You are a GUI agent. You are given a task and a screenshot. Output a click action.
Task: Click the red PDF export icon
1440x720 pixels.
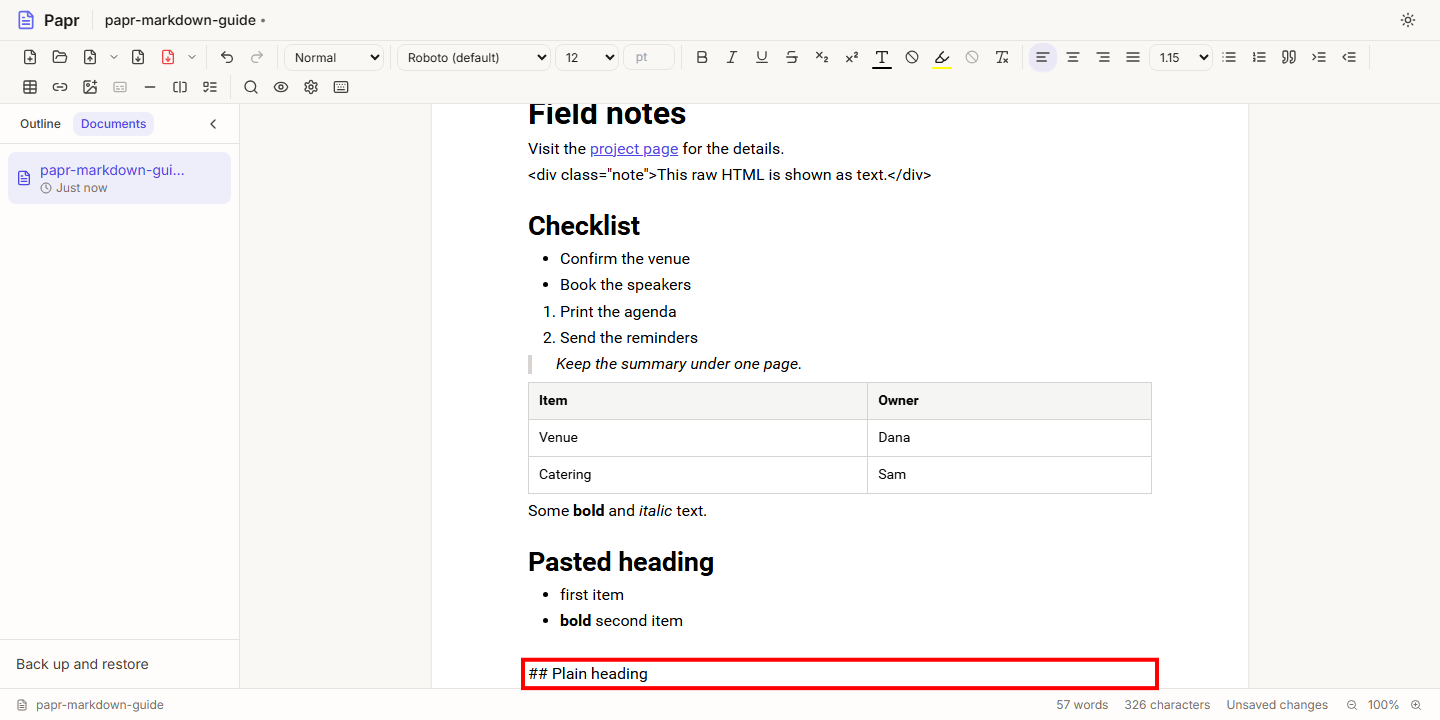click(x=168, y=57)
